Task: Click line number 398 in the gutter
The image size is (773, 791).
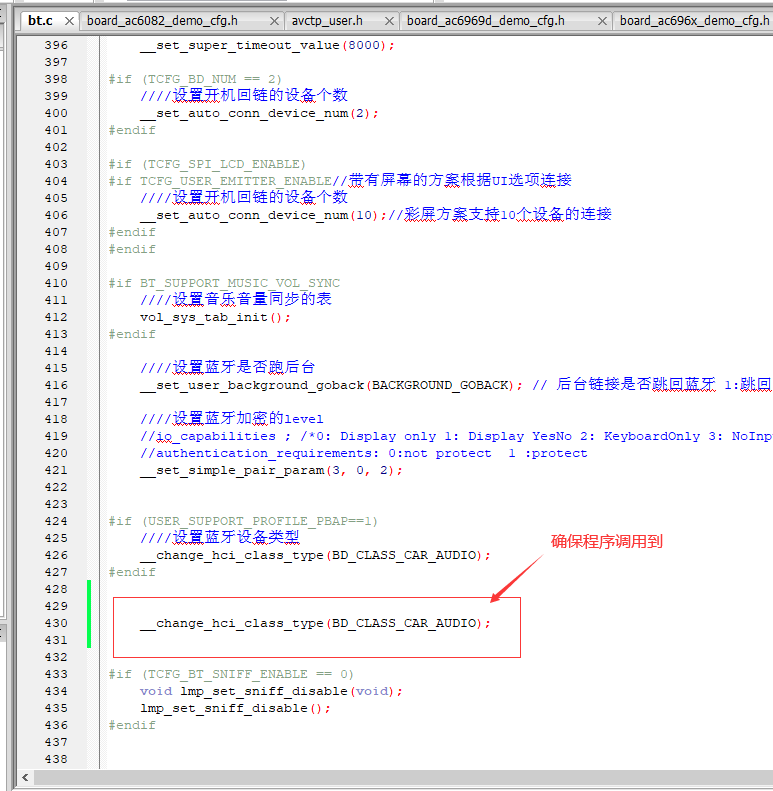Action: [x=56, y=79]
